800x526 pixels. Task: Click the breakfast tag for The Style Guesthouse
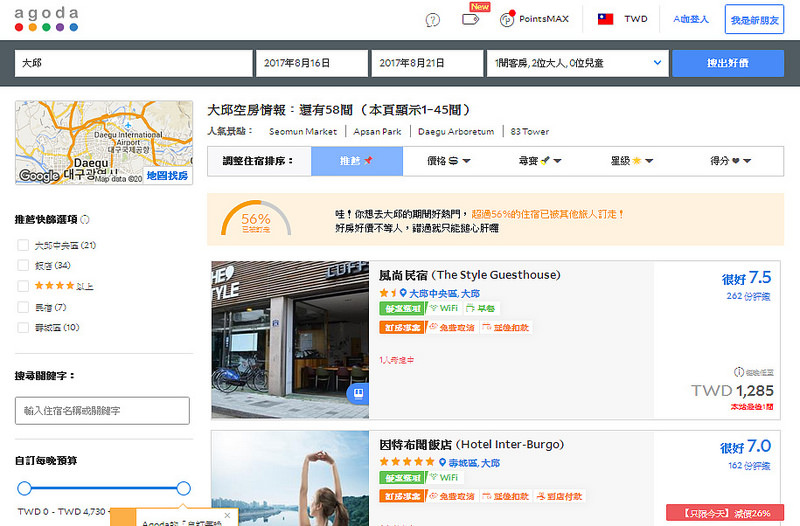click(480, 308)
